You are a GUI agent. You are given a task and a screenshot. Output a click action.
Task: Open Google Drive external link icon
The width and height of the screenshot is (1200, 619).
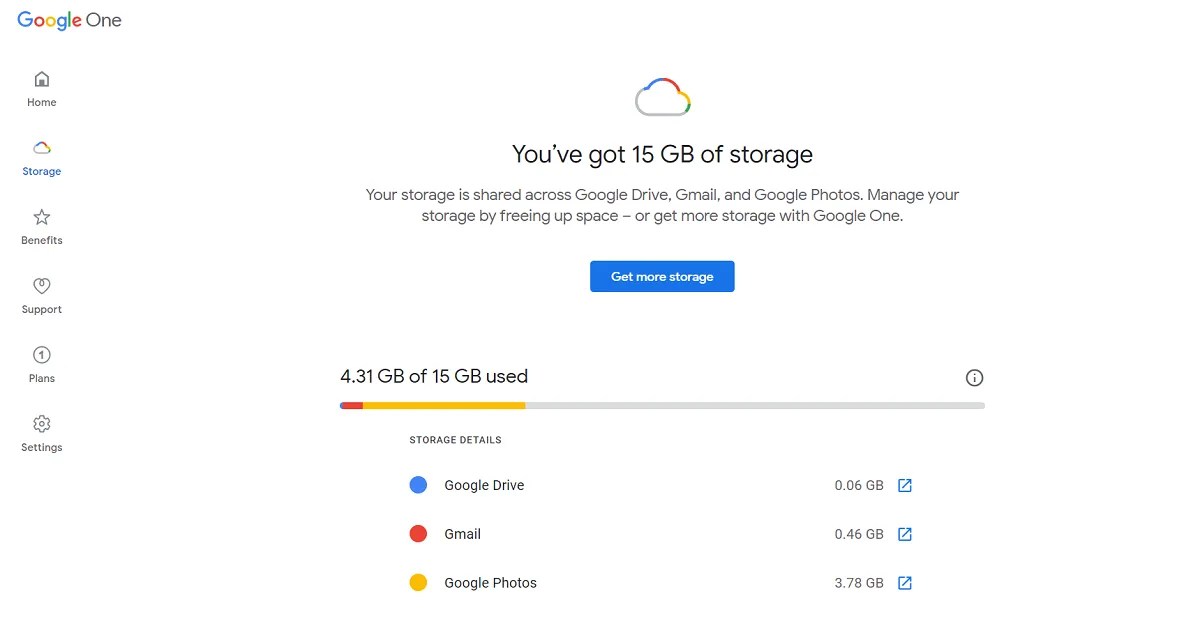click(x=904, y=486)
